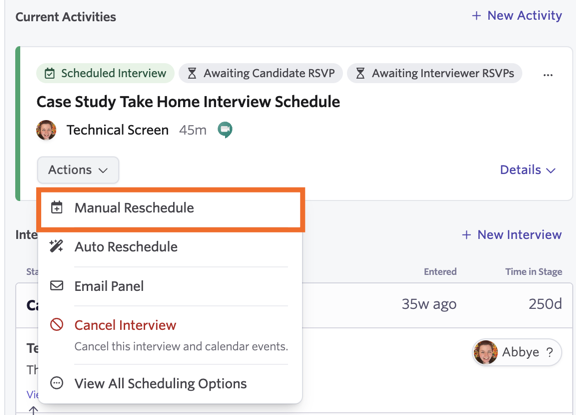Collapse the Actions dropdown button

point(78,170)
